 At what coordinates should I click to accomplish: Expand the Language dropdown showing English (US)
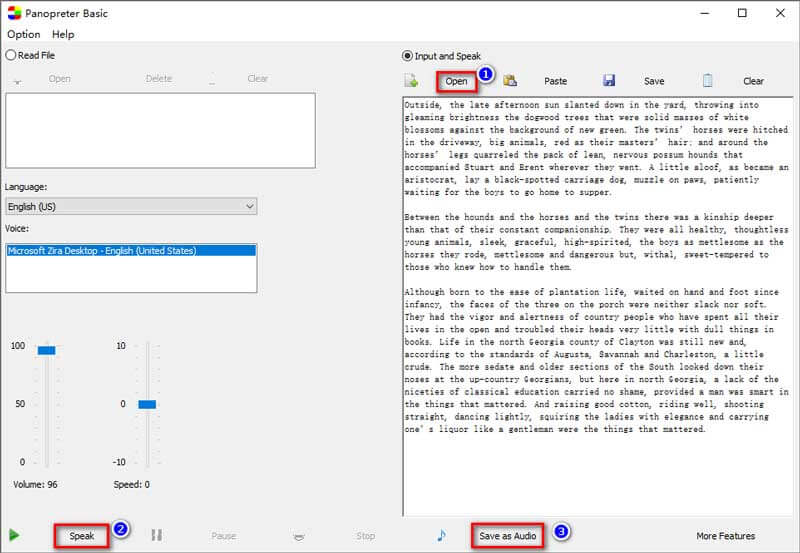click(x=131, y=207)
